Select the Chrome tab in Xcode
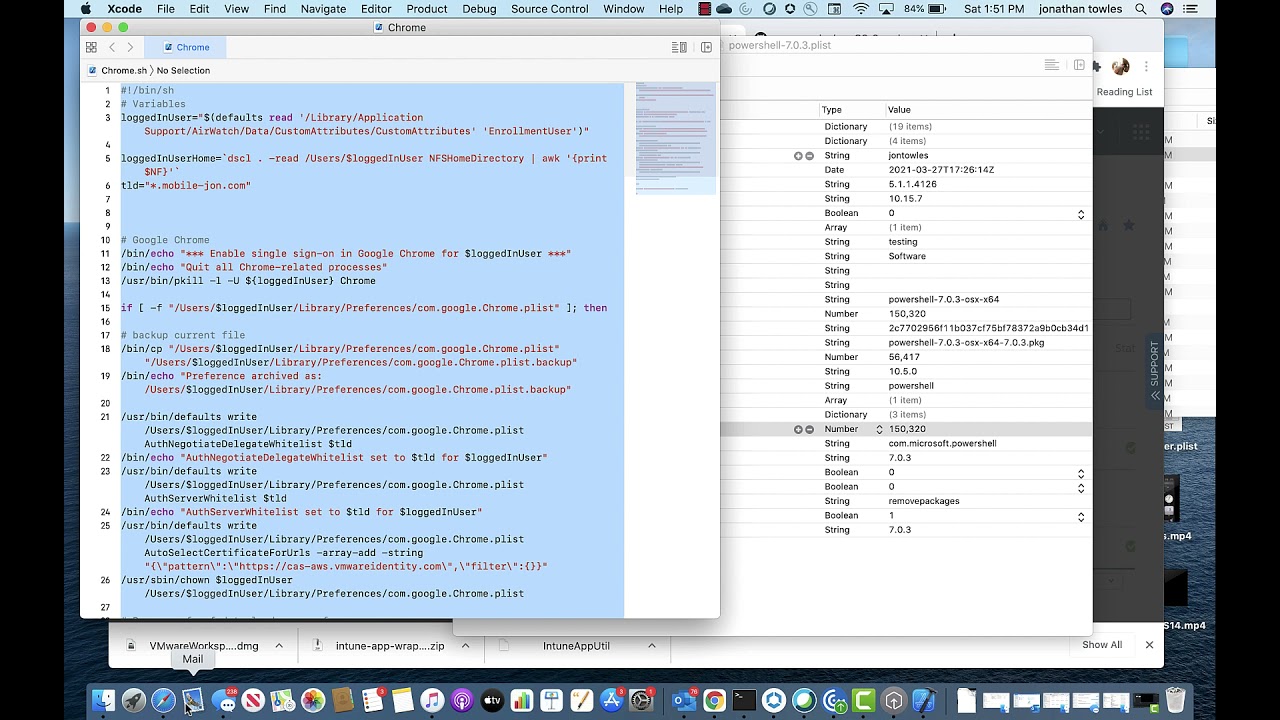 point(187,47)
